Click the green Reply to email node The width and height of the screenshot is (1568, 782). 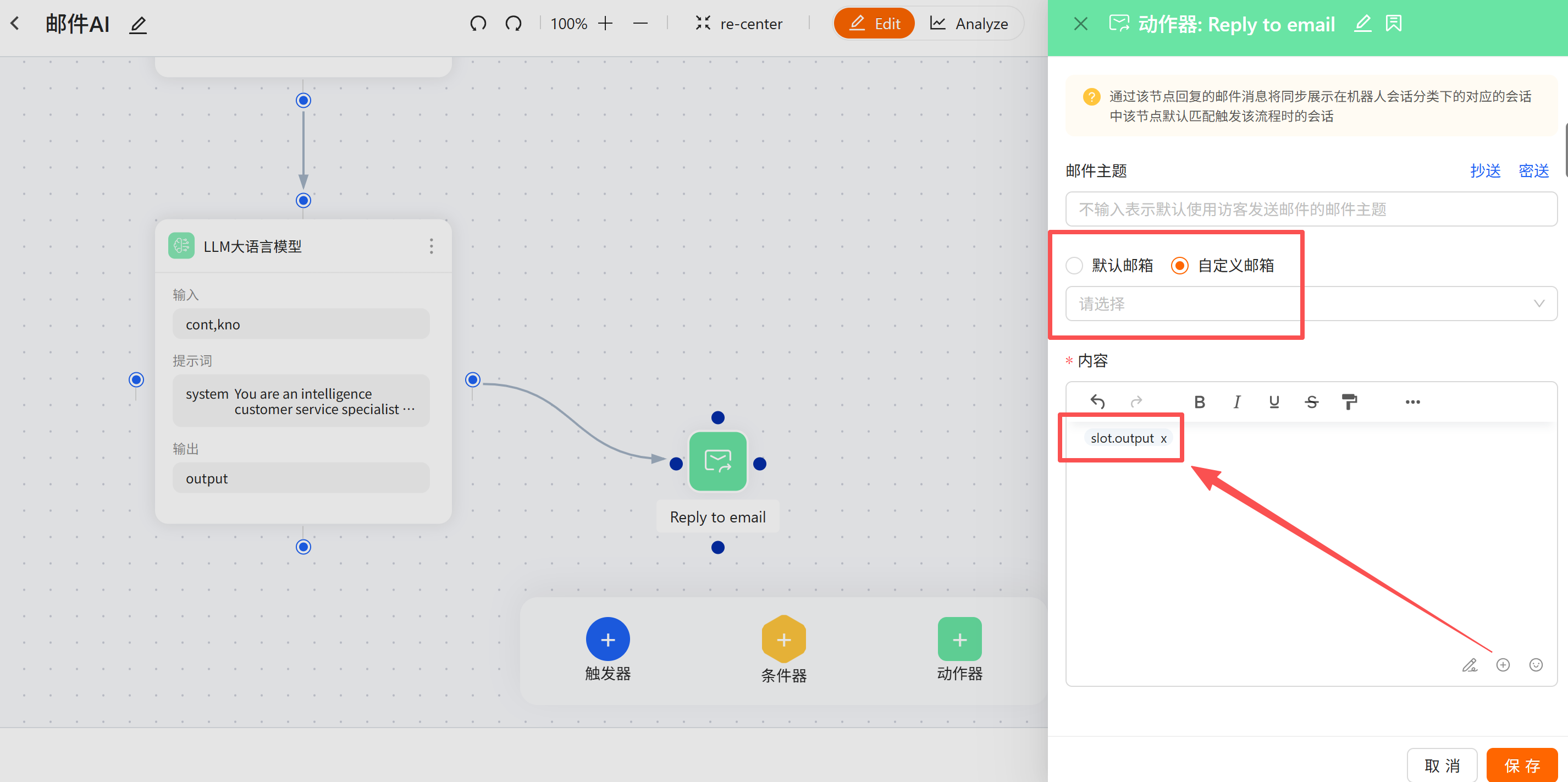point(717,461)
